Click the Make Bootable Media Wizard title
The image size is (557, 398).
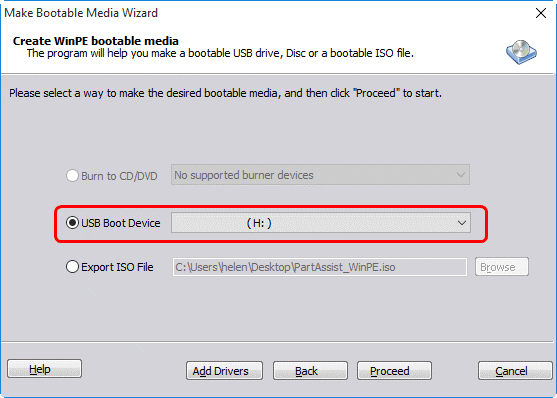tap(81, 13)
